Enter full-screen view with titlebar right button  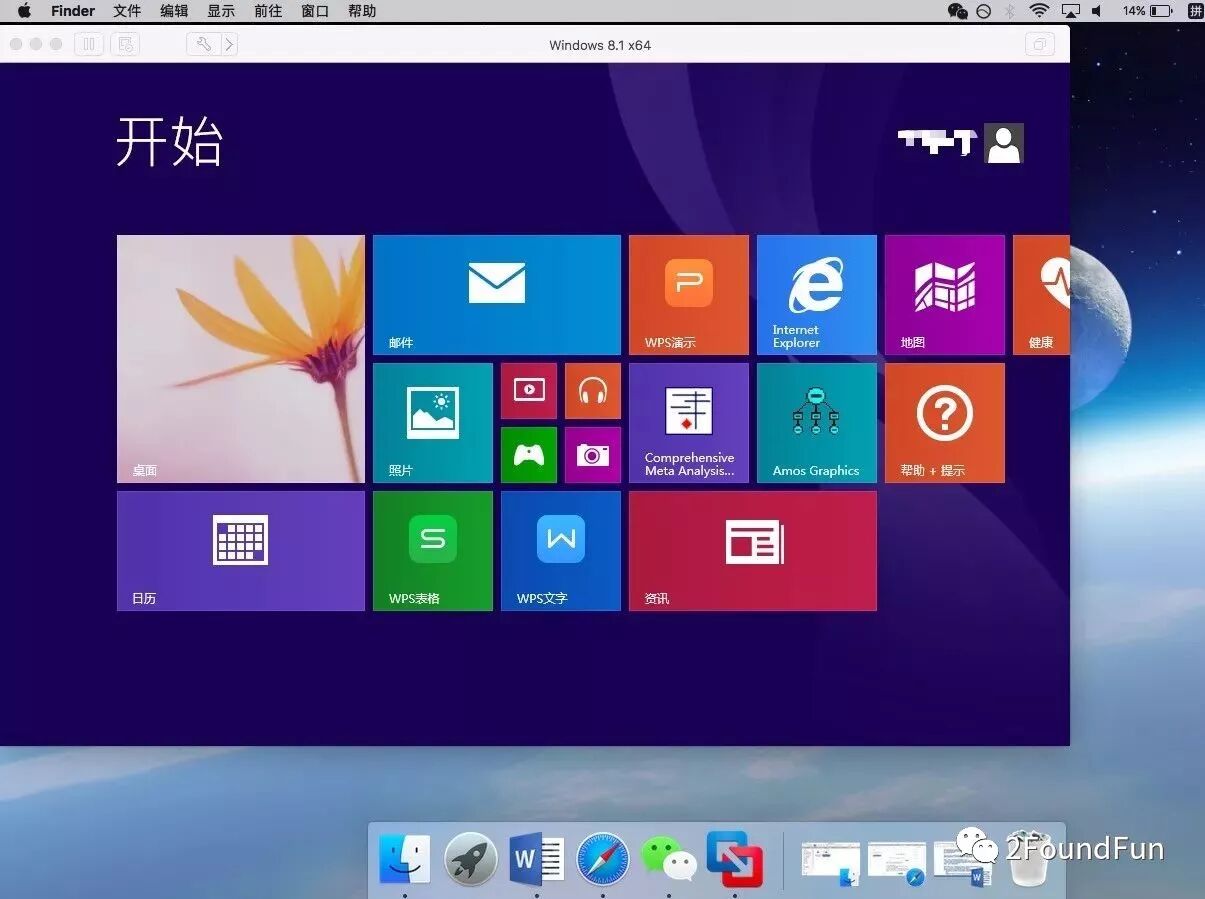click(1040, 44)
